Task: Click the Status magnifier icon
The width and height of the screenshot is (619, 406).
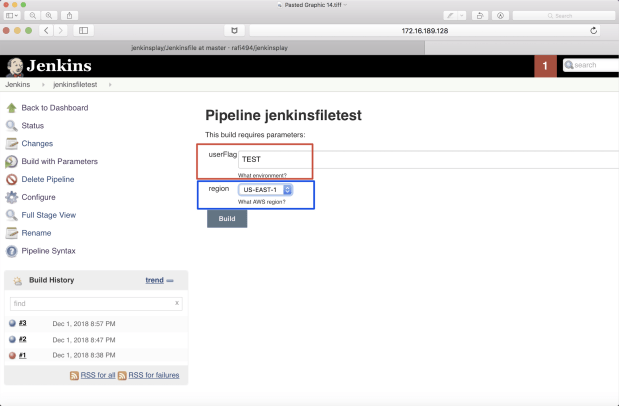Action: click(11, 126)
